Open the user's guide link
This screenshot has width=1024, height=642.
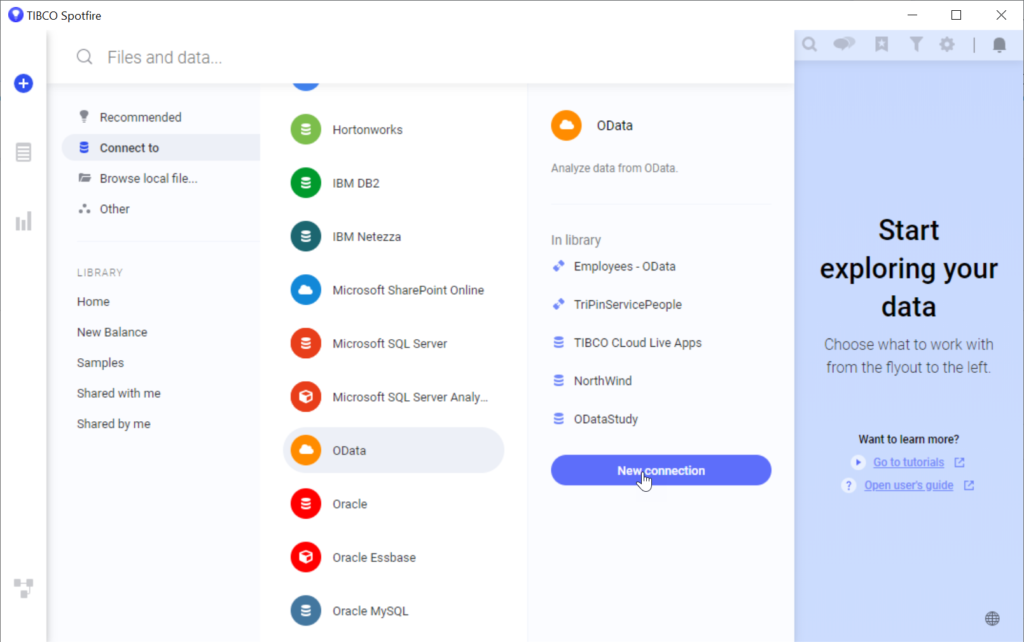(909, 486)
